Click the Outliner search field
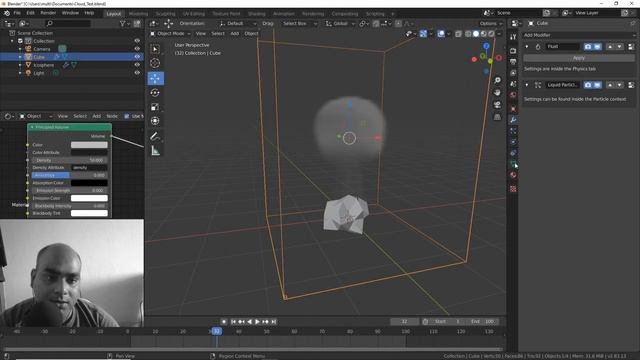This screenshot has width=640, height=360. [x=67, y=24]
